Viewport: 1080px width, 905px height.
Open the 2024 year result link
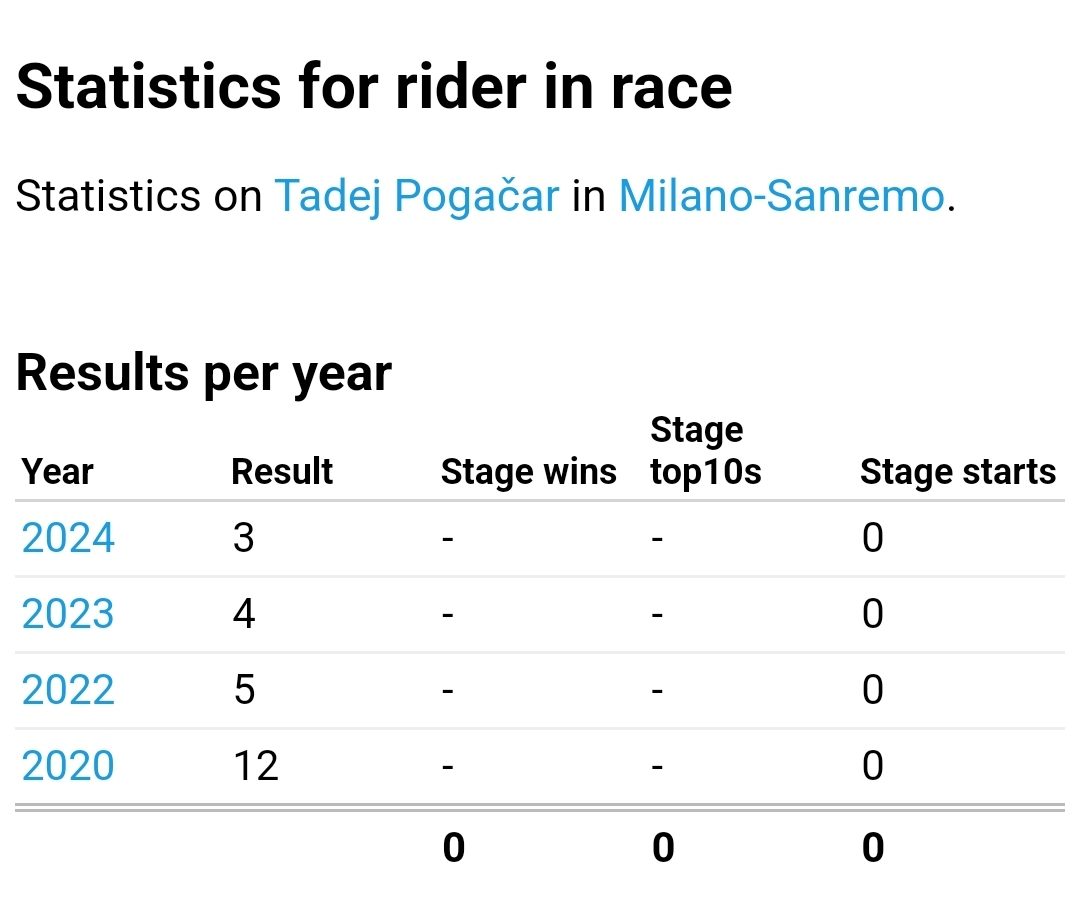(68, 539)
